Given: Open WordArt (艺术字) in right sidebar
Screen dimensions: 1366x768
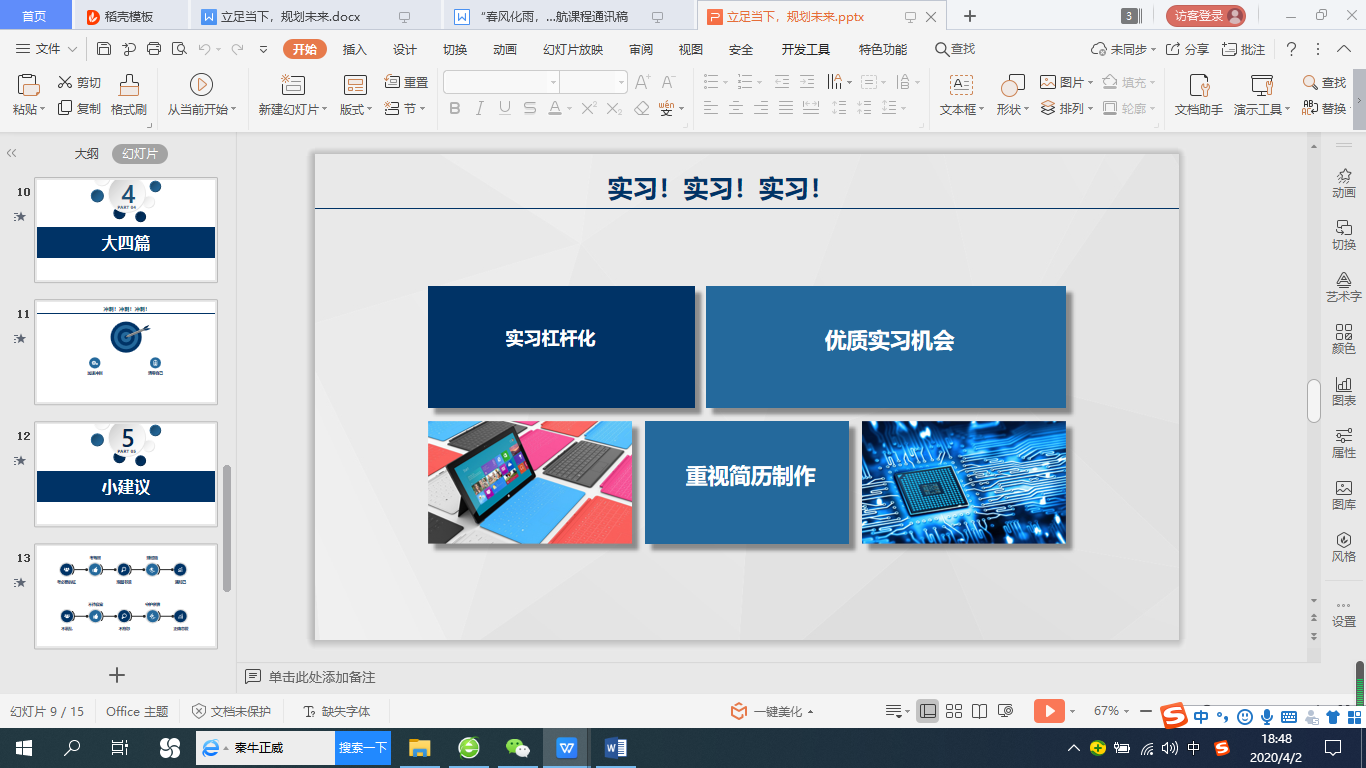Looking at the screenshot, I should pos(1344,286).
